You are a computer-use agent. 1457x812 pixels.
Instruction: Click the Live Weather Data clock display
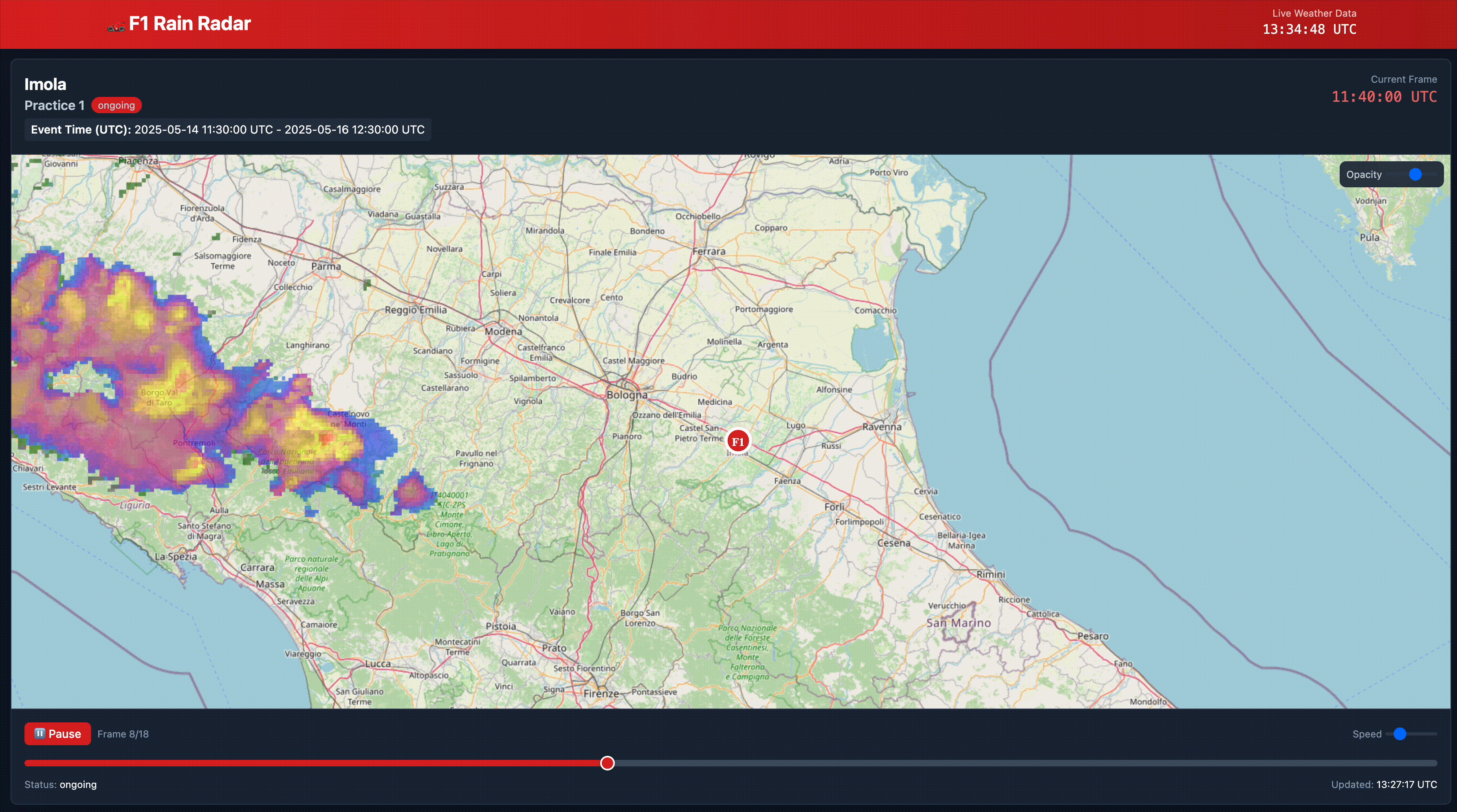(1310, 29)
